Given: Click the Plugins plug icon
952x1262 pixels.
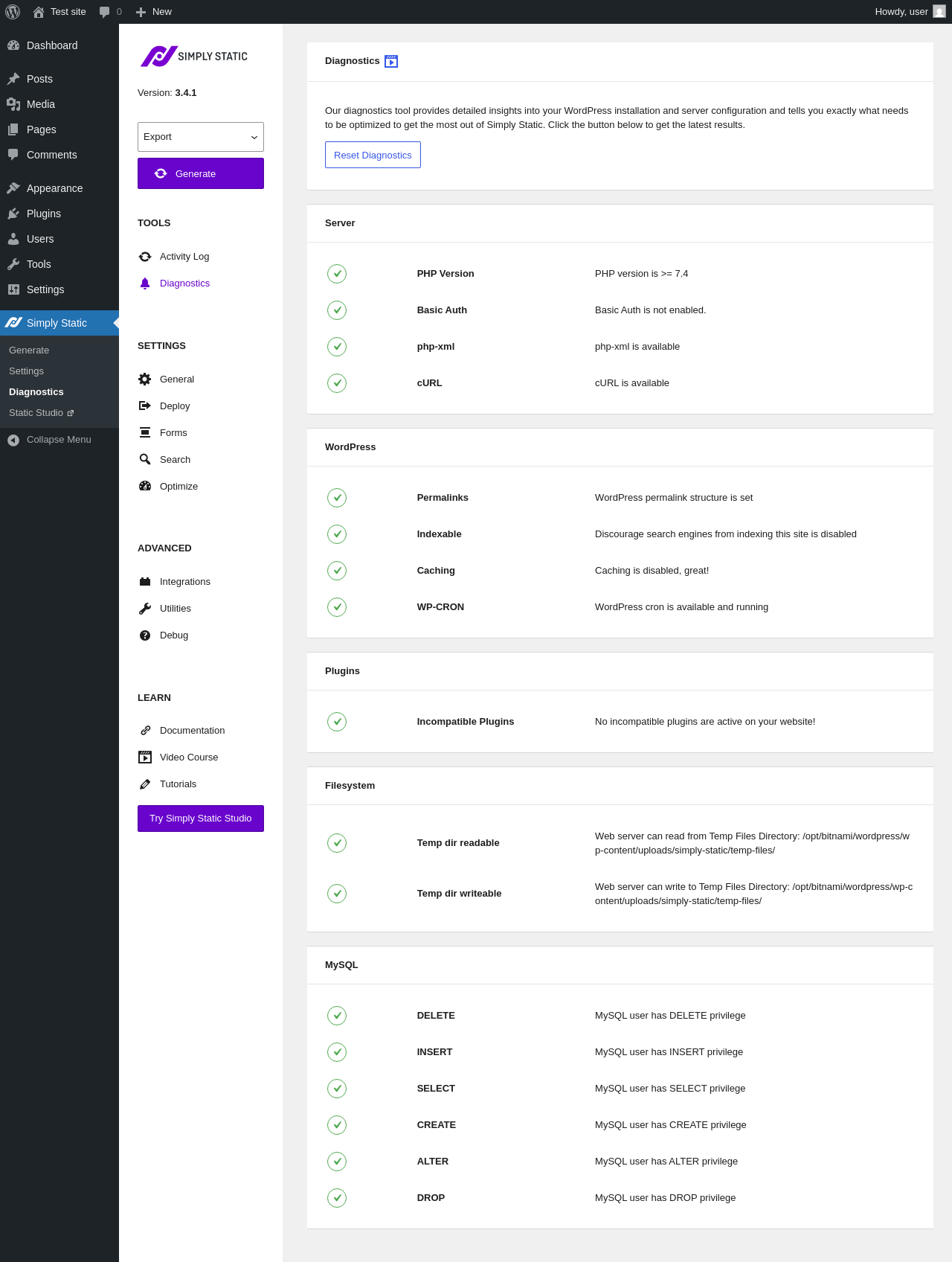Looking at the screenshot, I should [x=13, y=214].
